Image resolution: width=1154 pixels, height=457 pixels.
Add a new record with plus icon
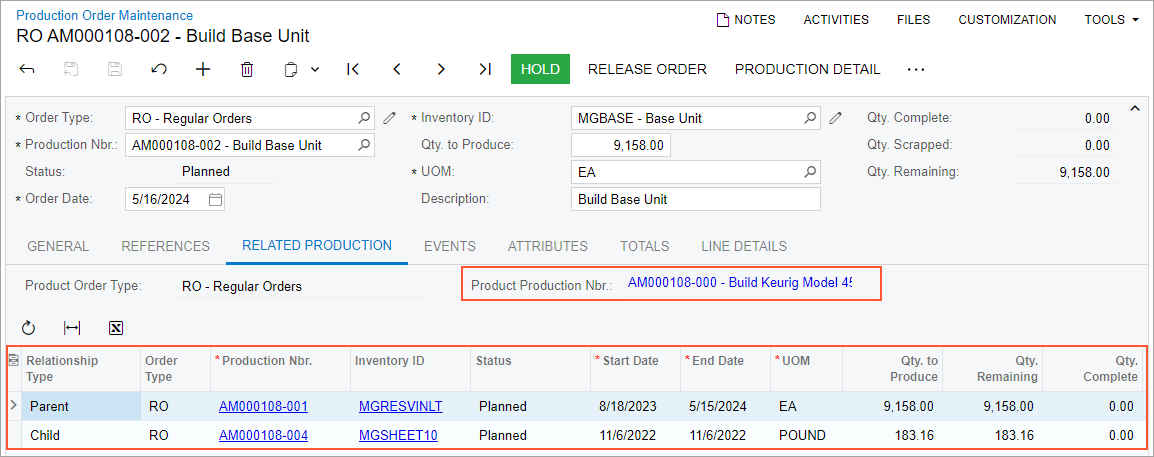(x=203, y=69)
